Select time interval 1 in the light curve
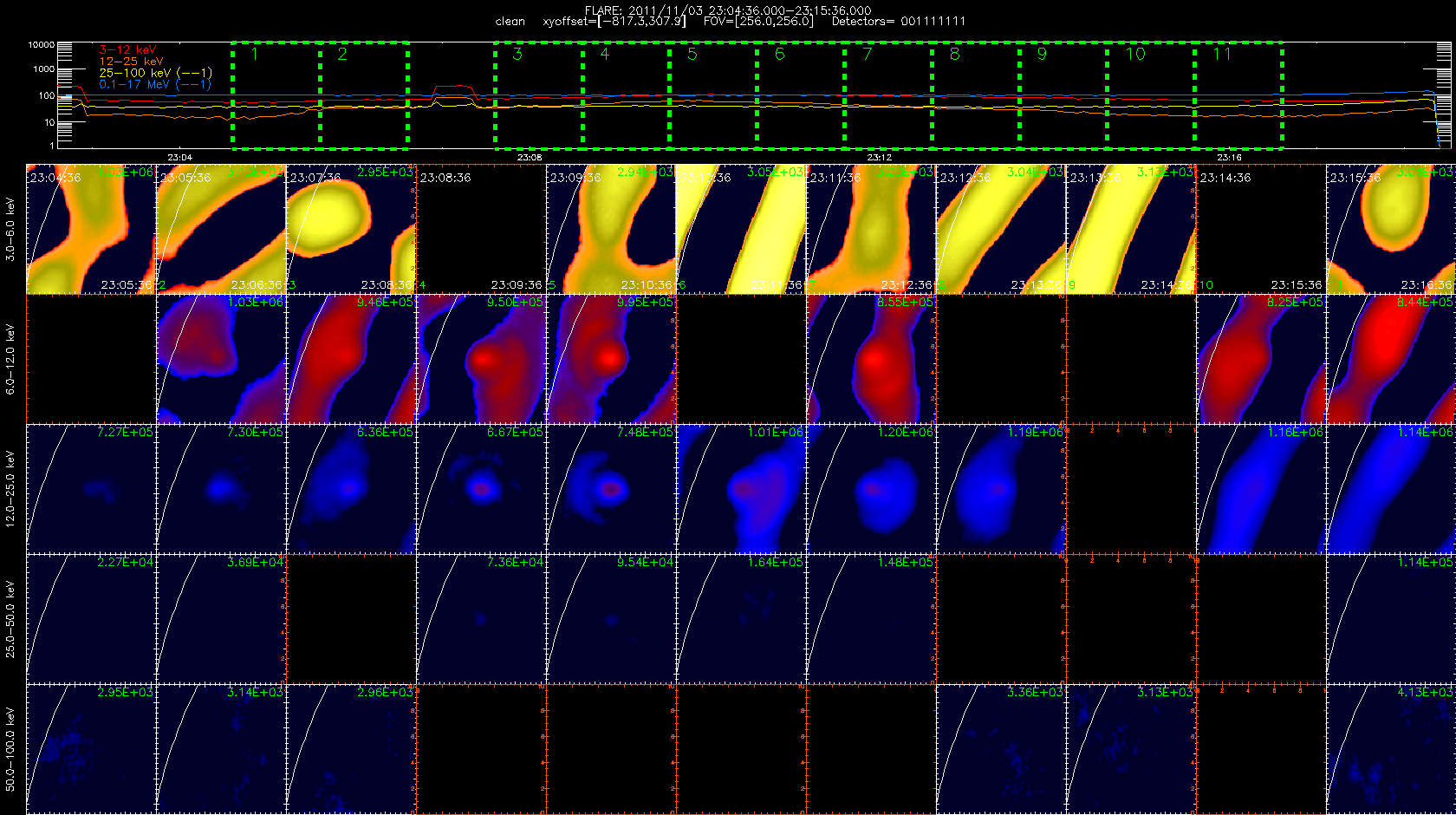Image resolution: width=1456 pixels, height=815 pixels. point(276,95)
